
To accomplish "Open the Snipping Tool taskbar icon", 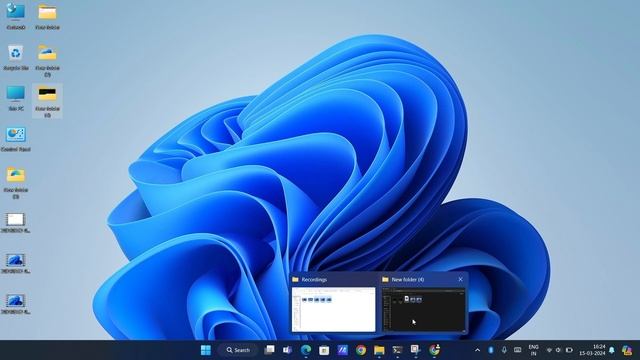I will tap(416, 349).
